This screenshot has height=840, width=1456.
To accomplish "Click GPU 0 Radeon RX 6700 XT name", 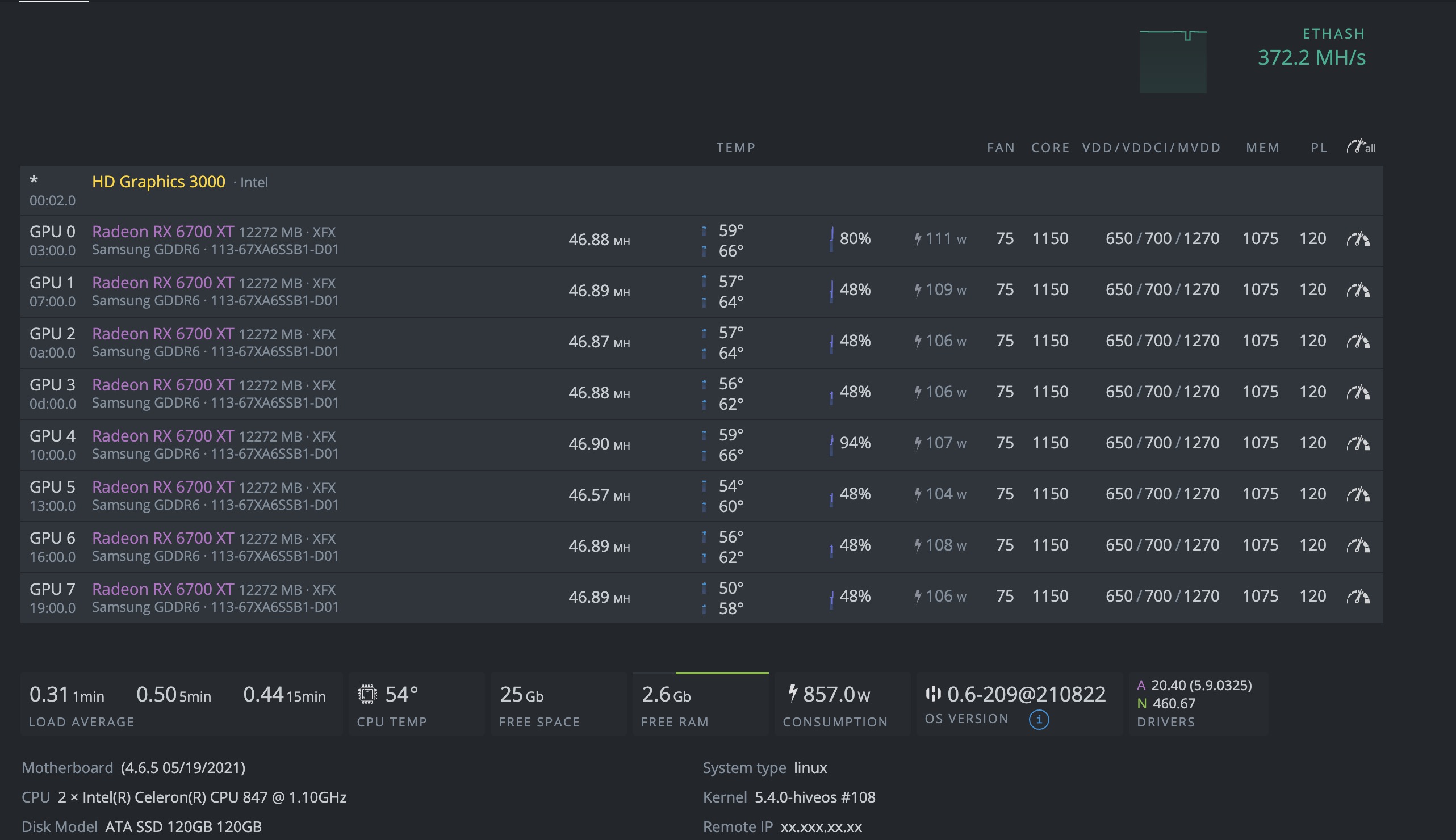I will tap(163, 232).
